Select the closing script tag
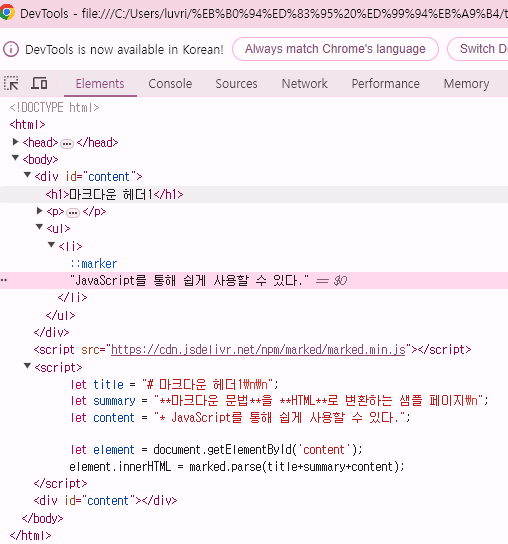Viewport: 508px width, 544px height. (x=60, y=483)
